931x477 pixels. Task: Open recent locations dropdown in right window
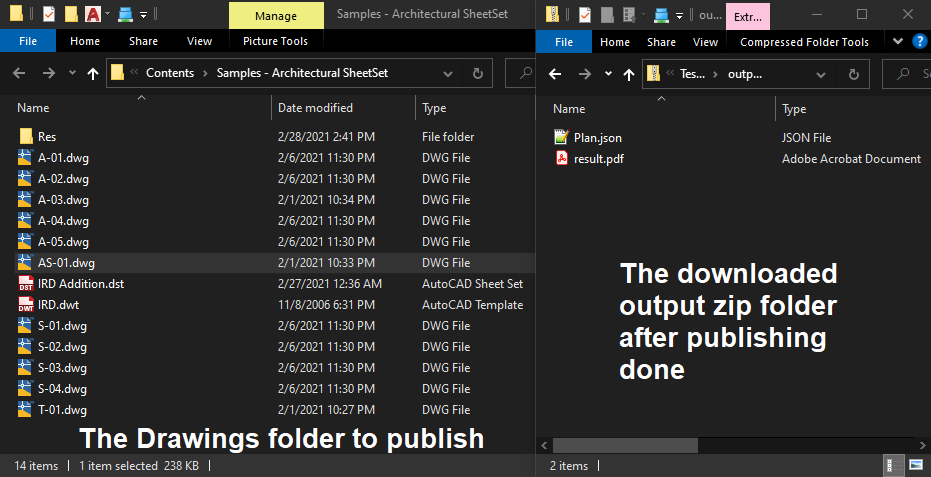point(609,74)
